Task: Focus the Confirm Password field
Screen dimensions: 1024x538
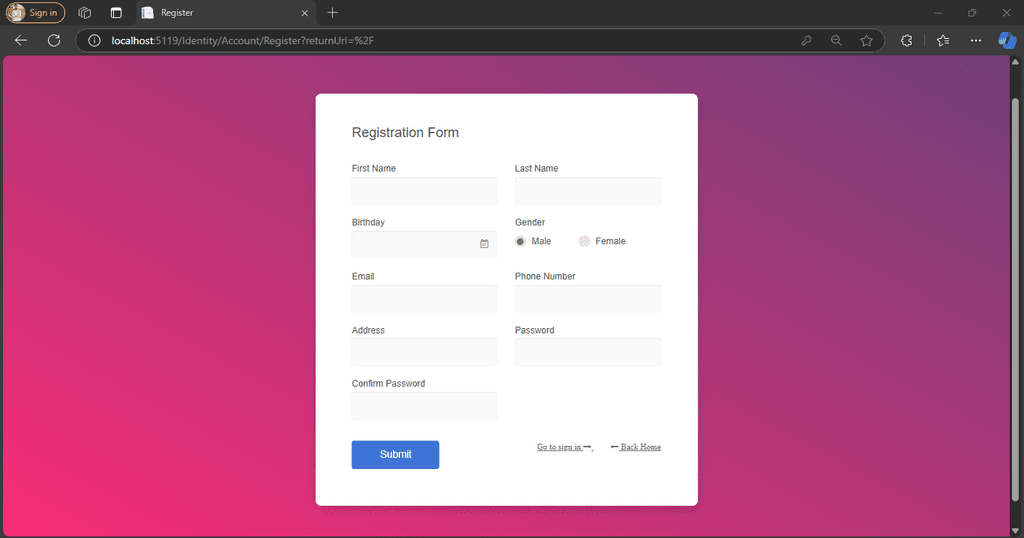Action: point(424,406)
